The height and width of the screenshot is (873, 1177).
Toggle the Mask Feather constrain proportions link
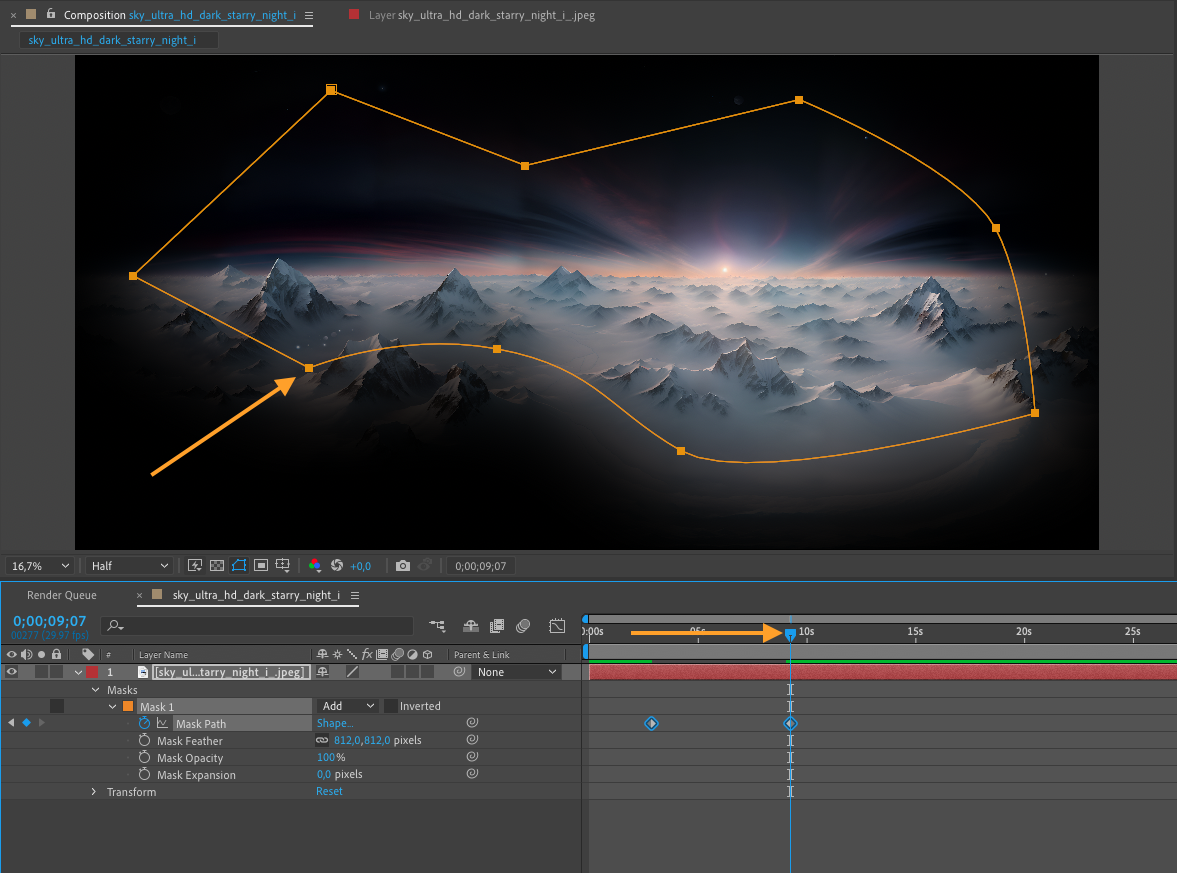click(x=322, y=741)
